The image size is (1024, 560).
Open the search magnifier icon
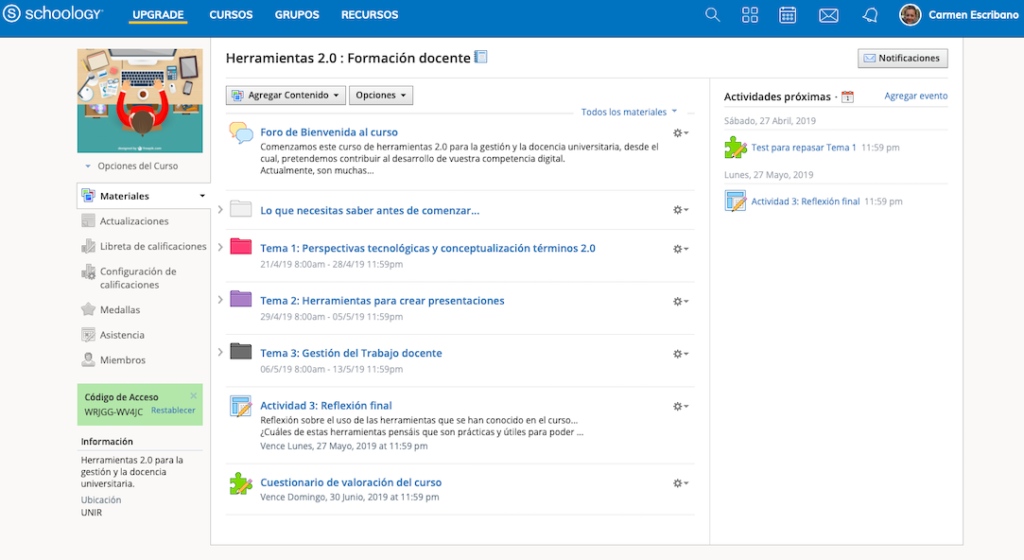pos(712,15)
